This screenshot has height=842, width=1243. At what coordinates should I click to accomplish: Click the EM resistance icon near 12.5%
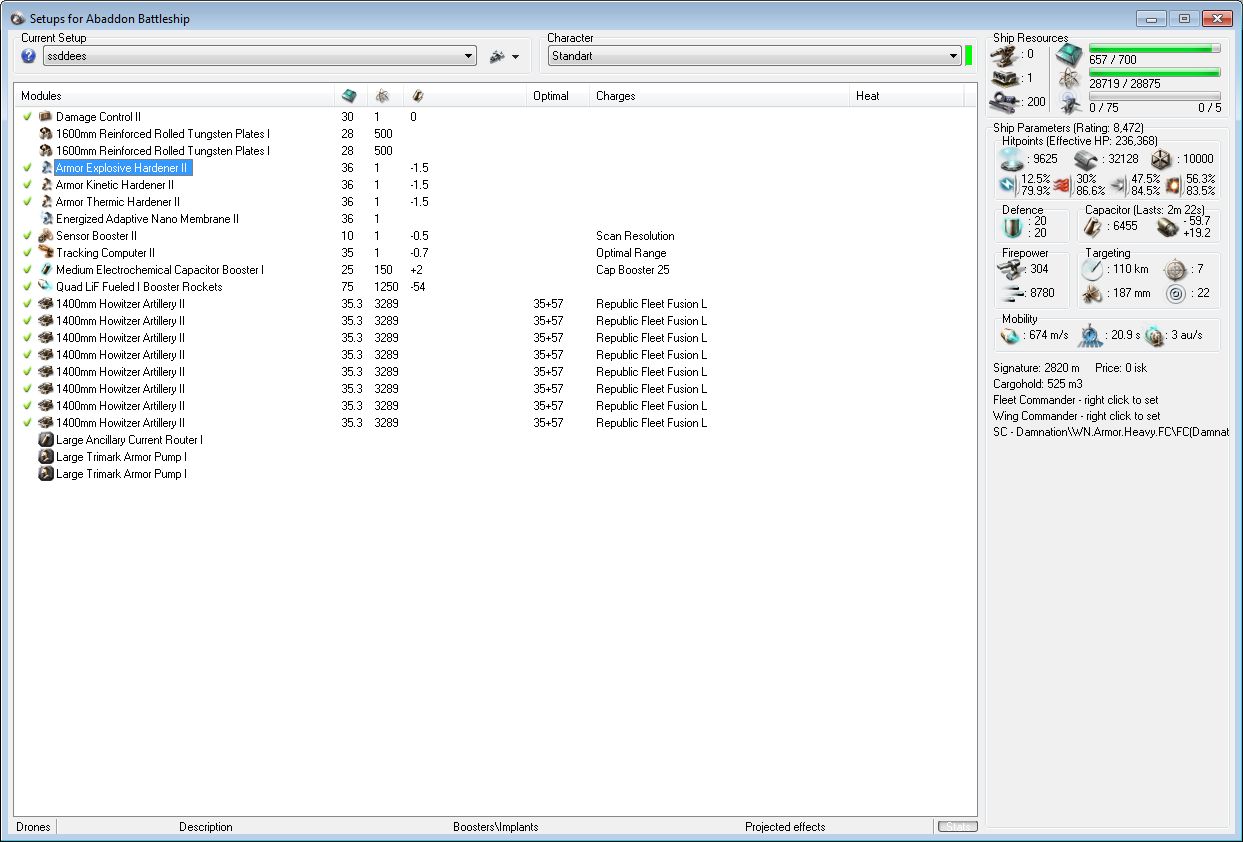[1009, 184]
